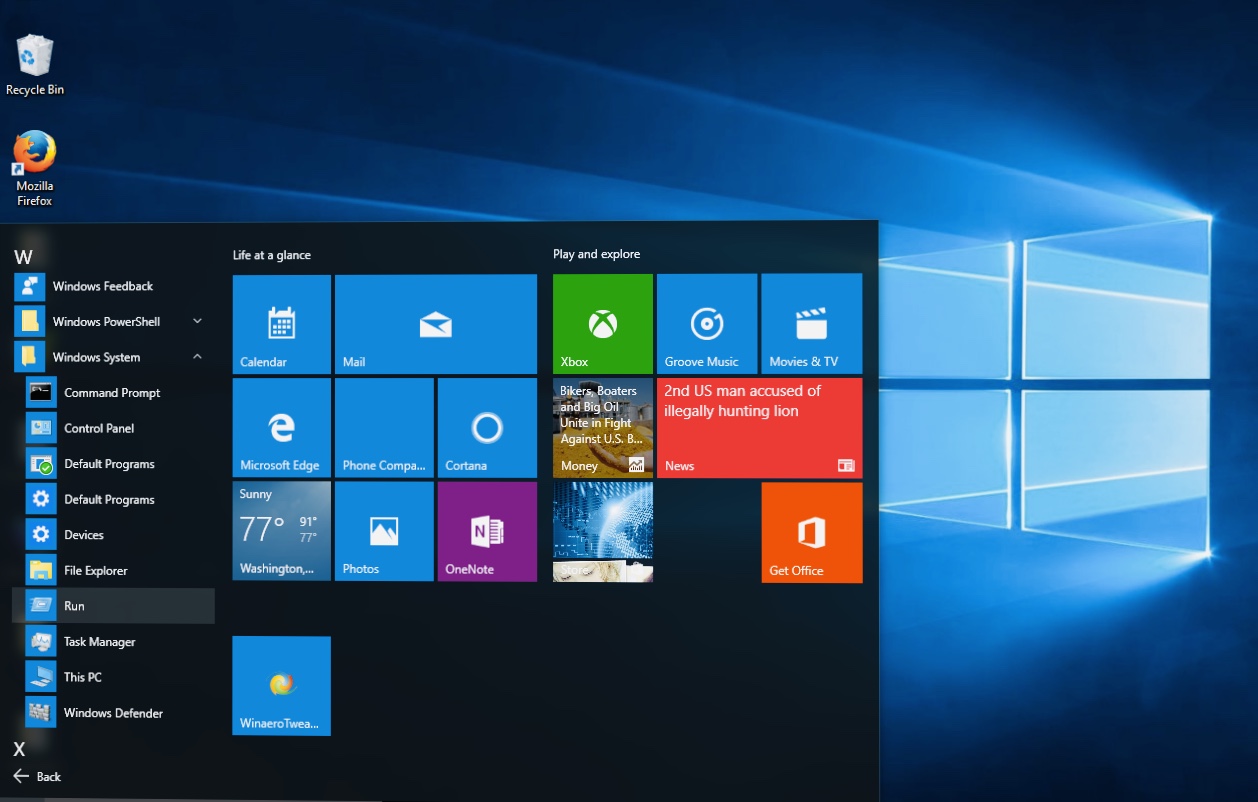Screen dimensions: 1258x802
Task: Collapse the Windows System folder chevron
Action: click(197, 357)
